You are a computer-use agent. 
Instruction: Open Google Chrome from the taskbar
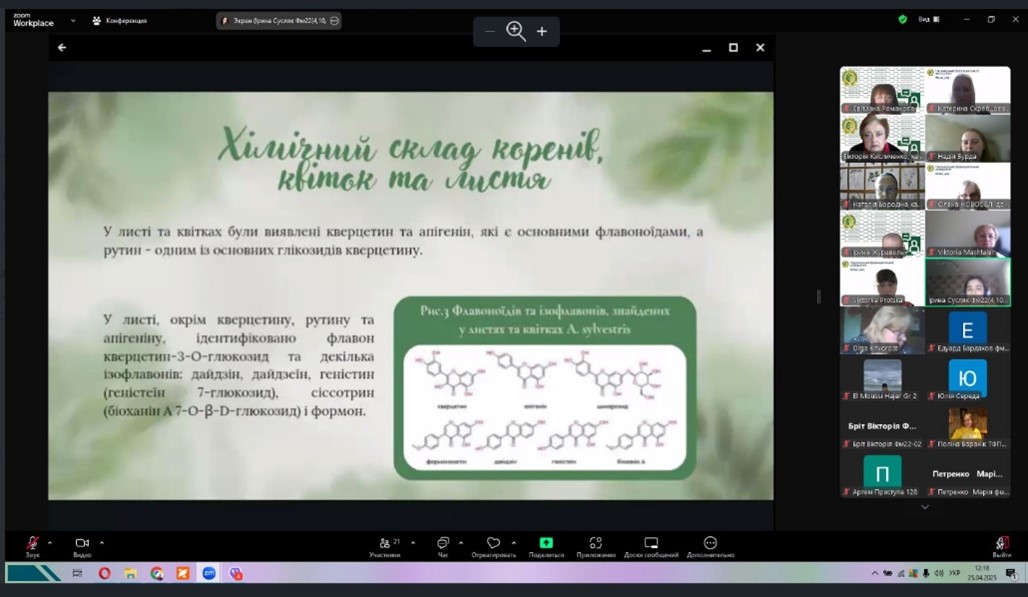point(157,573)
